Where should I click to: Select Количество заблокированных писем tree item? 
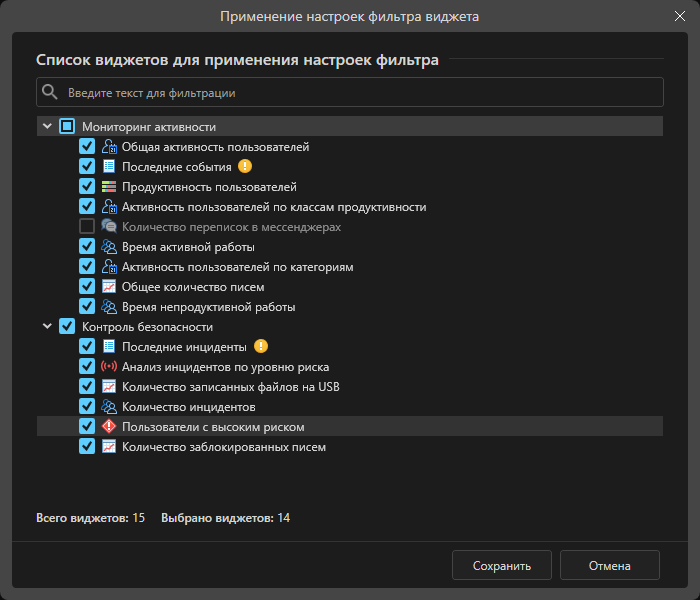pyautogui.click(x=223, y=447)
